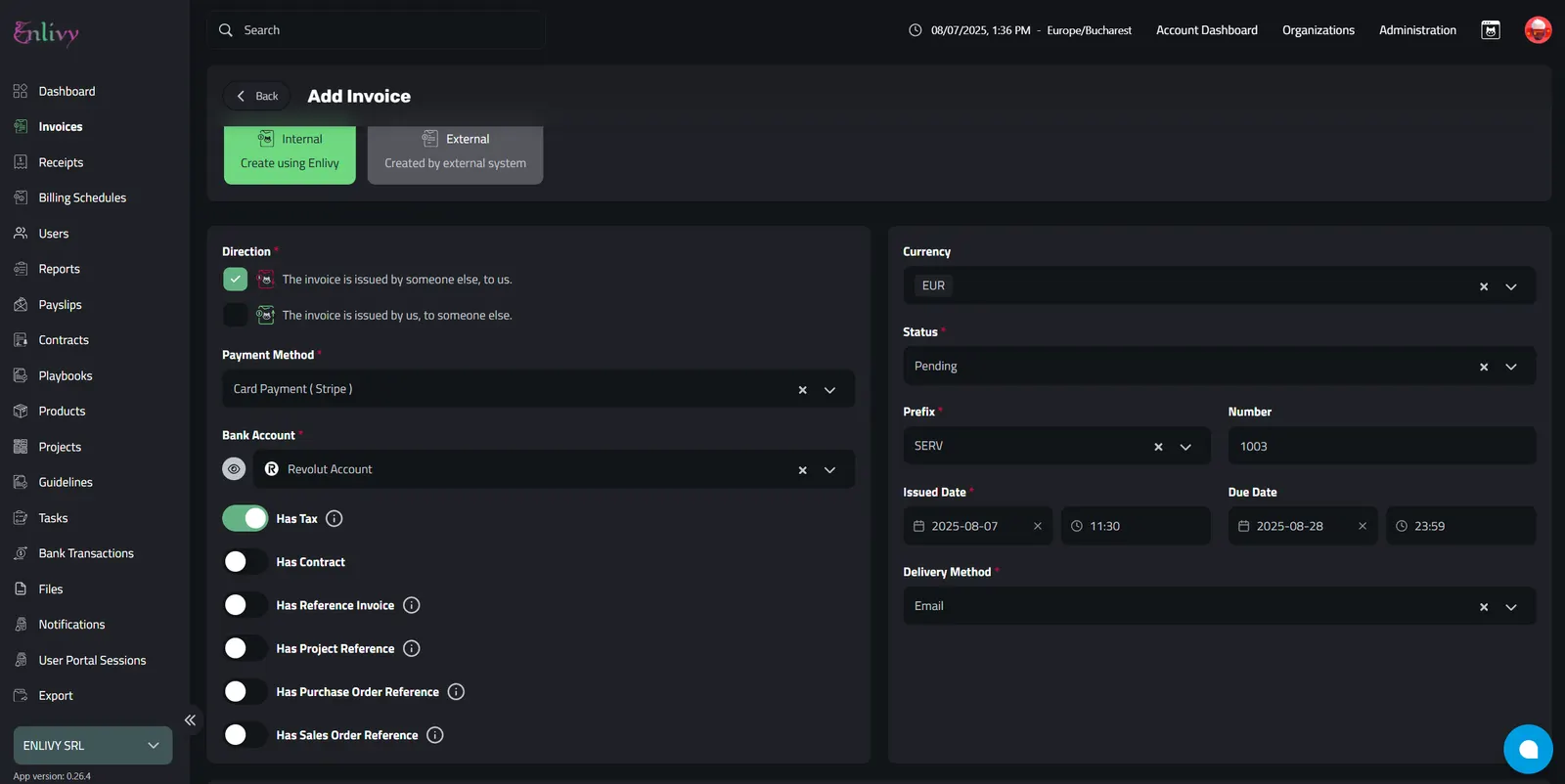Click the due time 23:59 field
Screen dimensions: 1565x784
pyautogui.click(x=1460, y=526)
